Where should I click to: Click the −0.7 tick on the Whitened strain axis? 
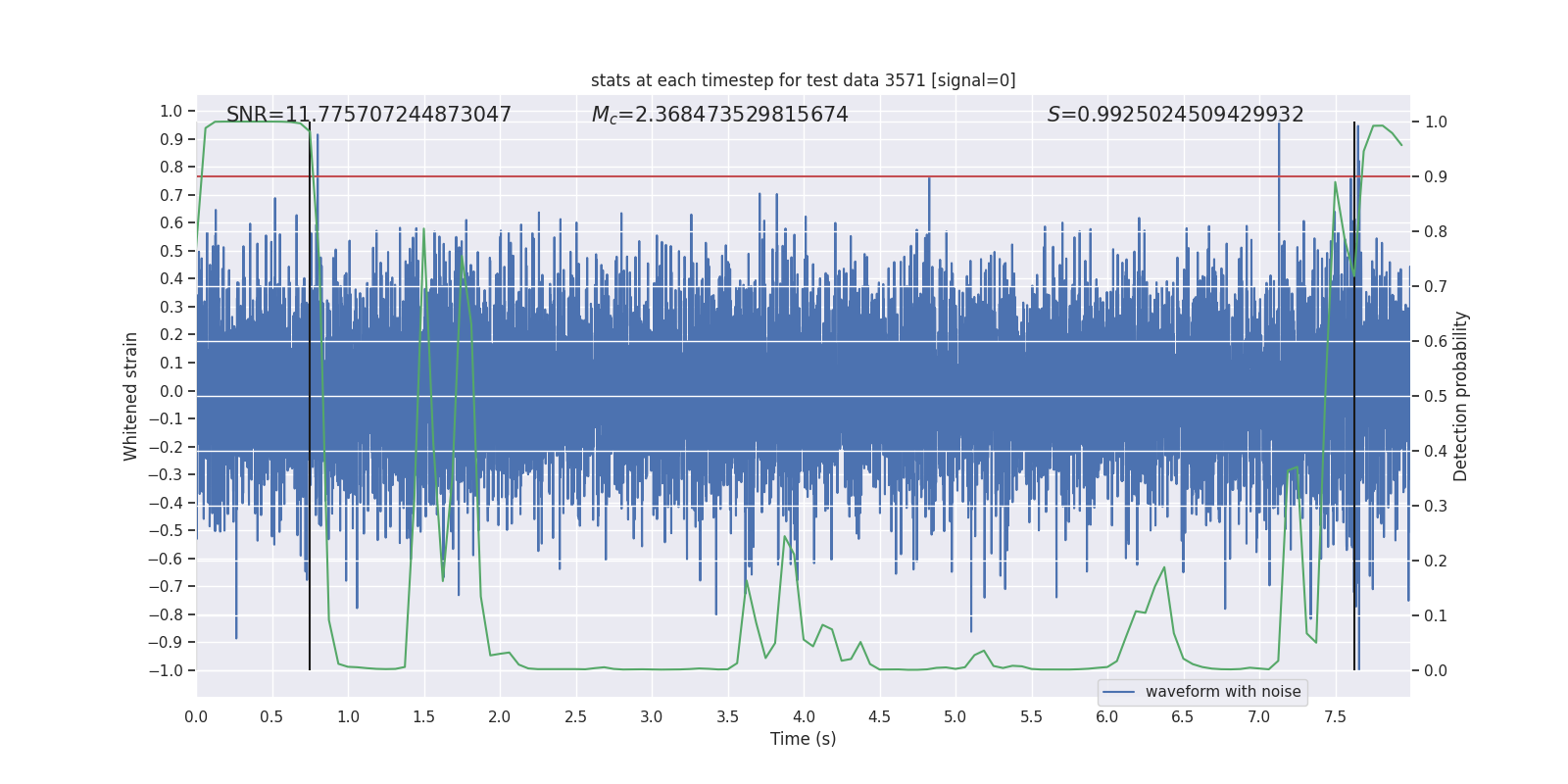[167, 586]
